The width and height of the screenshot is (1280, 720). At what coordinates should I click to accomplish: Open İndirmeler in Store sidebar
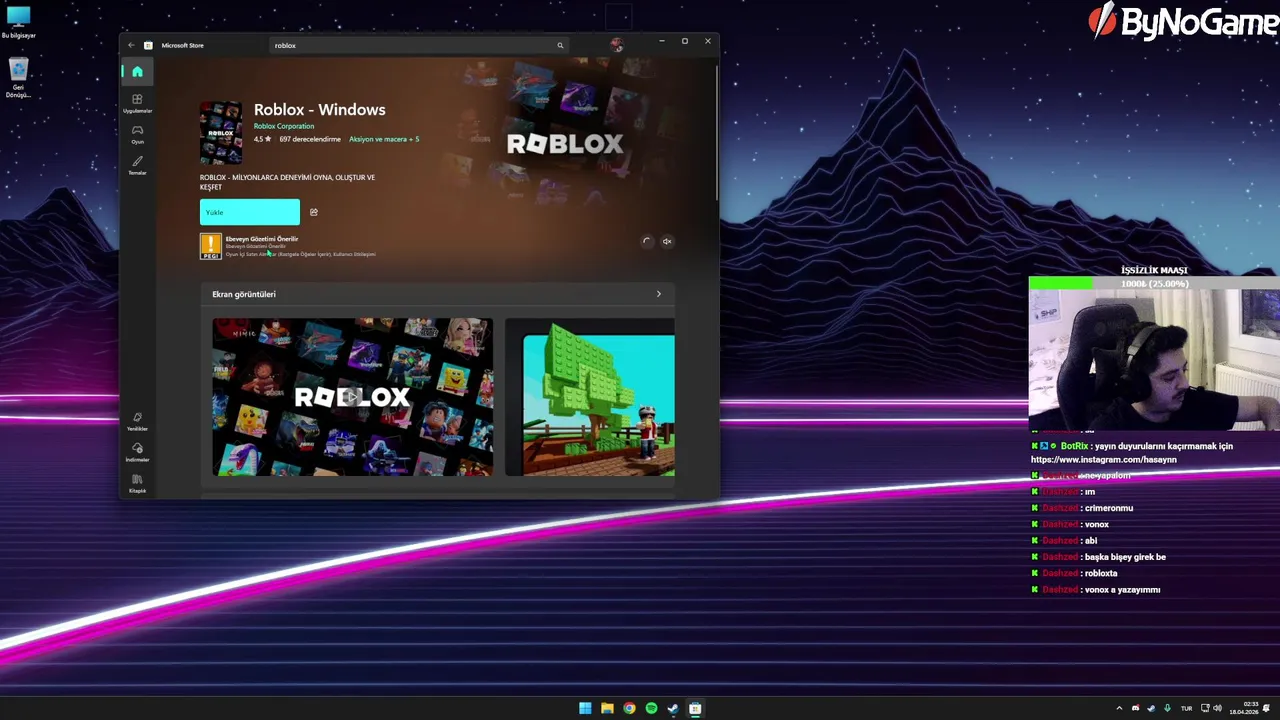point(137,452)
